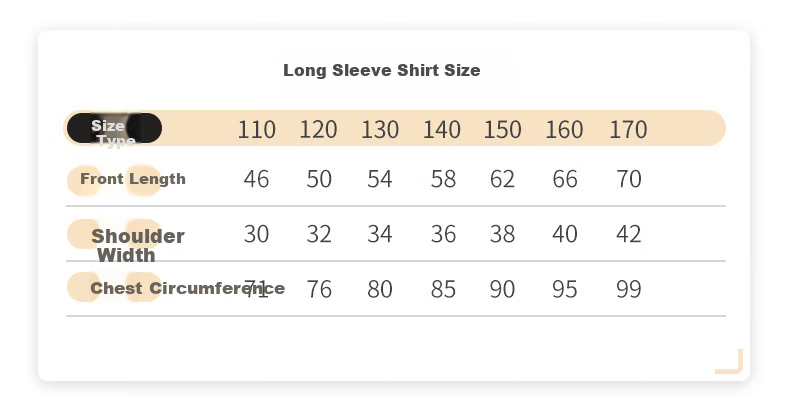Image resolution: width=790 pixels, height=408 pixels.
Task: Choose size 160 column header
Action: pos(564,129)
